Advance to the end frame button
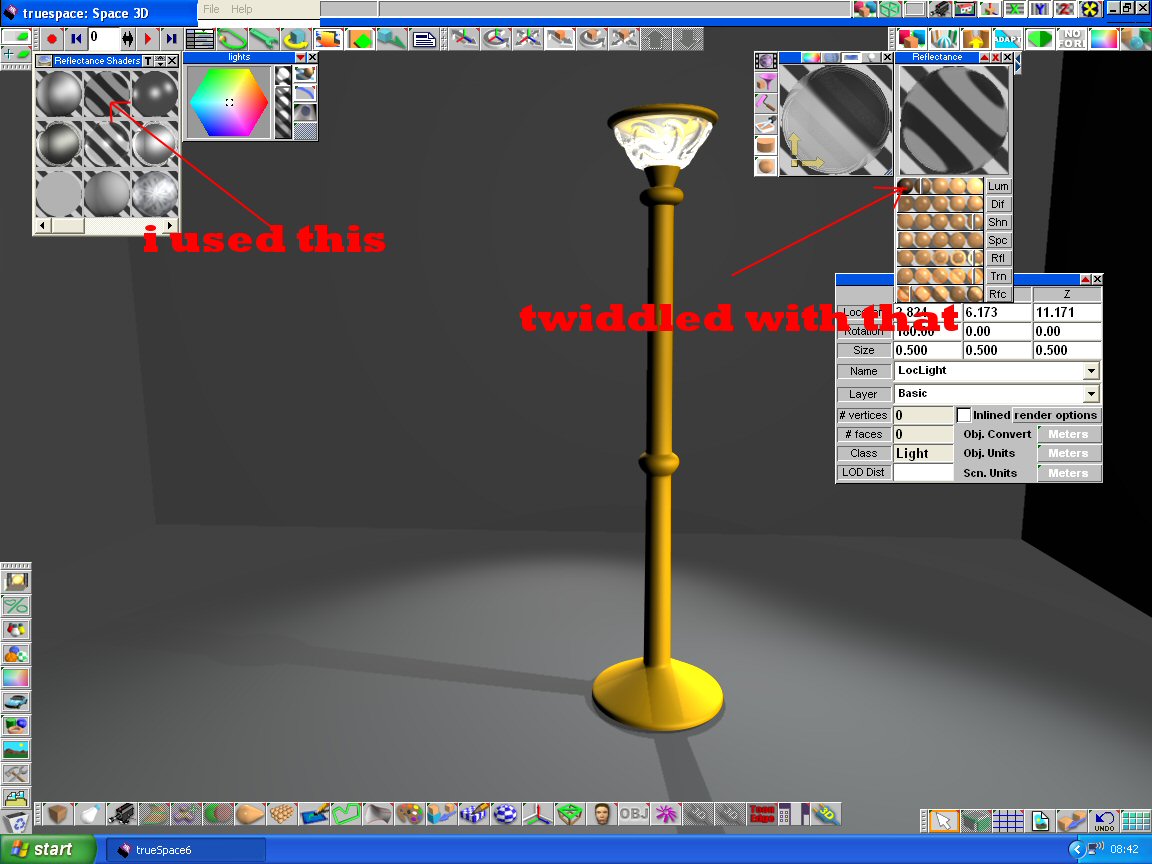1152x864 pixels. point(171,38)
